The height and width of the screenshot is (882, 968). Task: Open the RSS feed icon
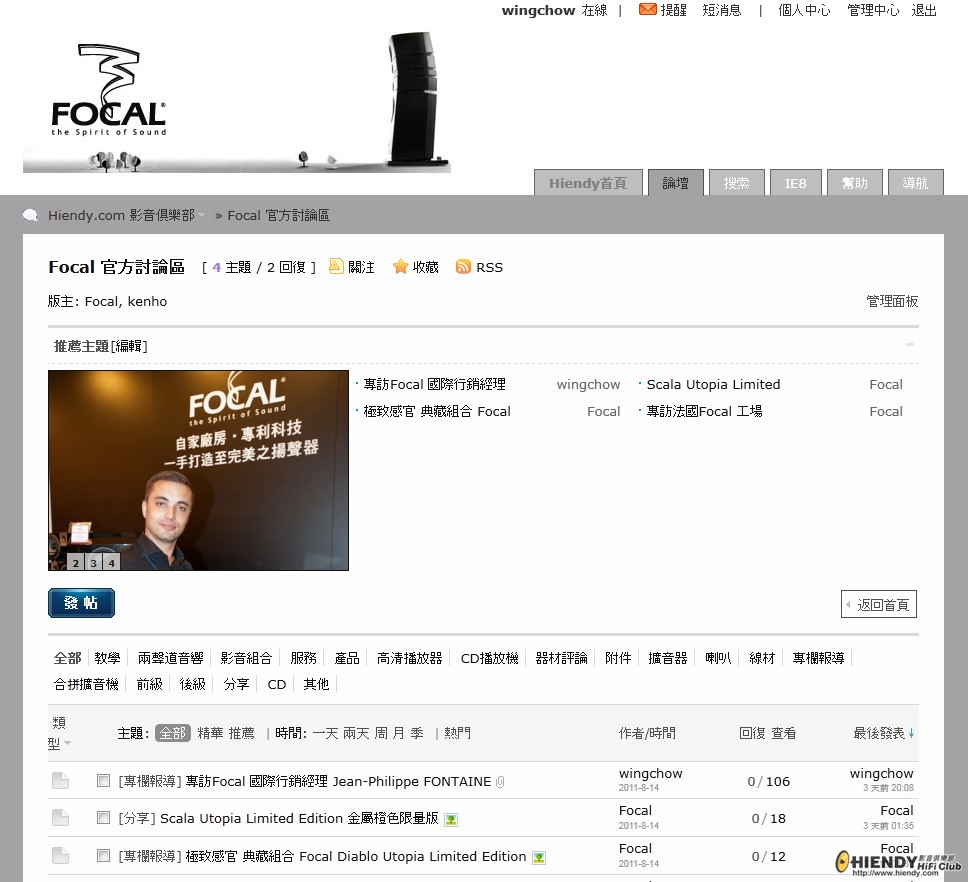coord(463,266)
